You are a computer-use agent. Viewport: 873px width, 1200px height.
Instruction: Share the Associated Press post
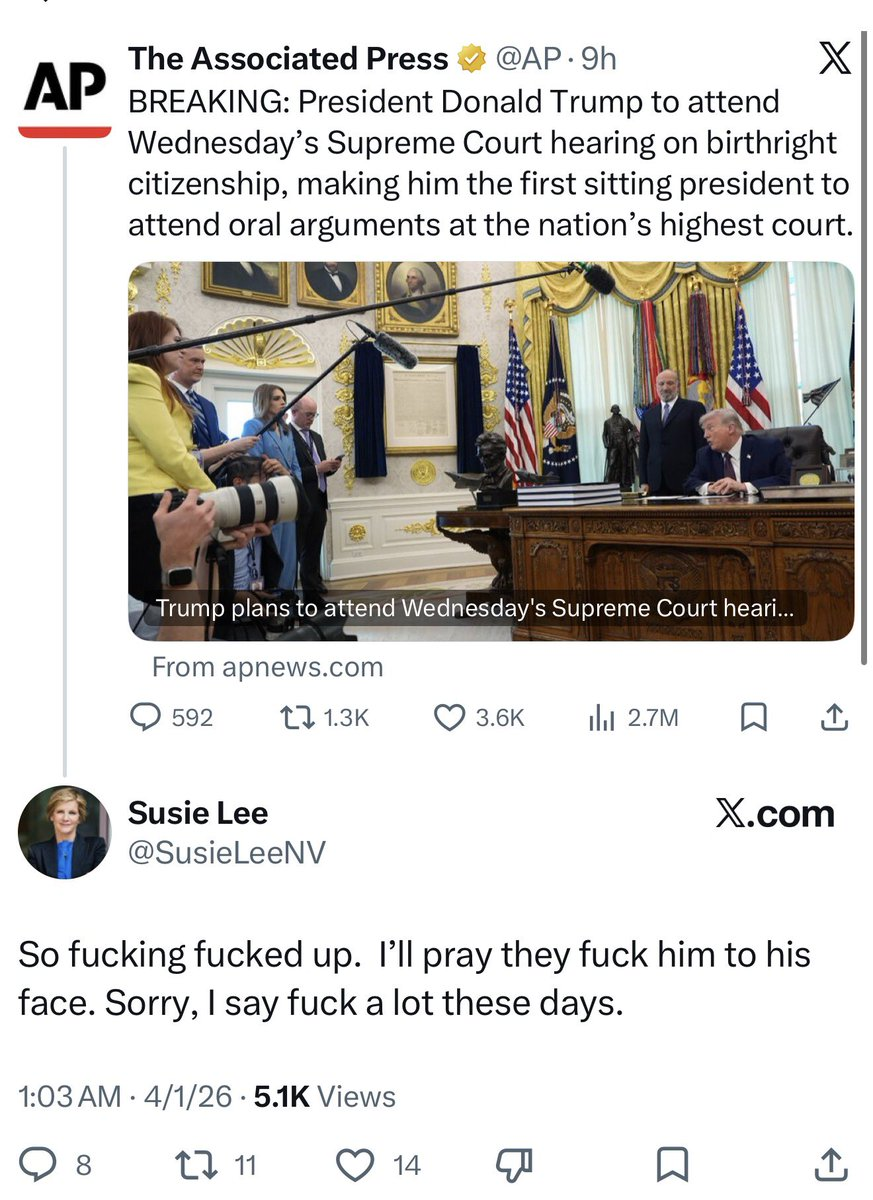pos(836,717)
